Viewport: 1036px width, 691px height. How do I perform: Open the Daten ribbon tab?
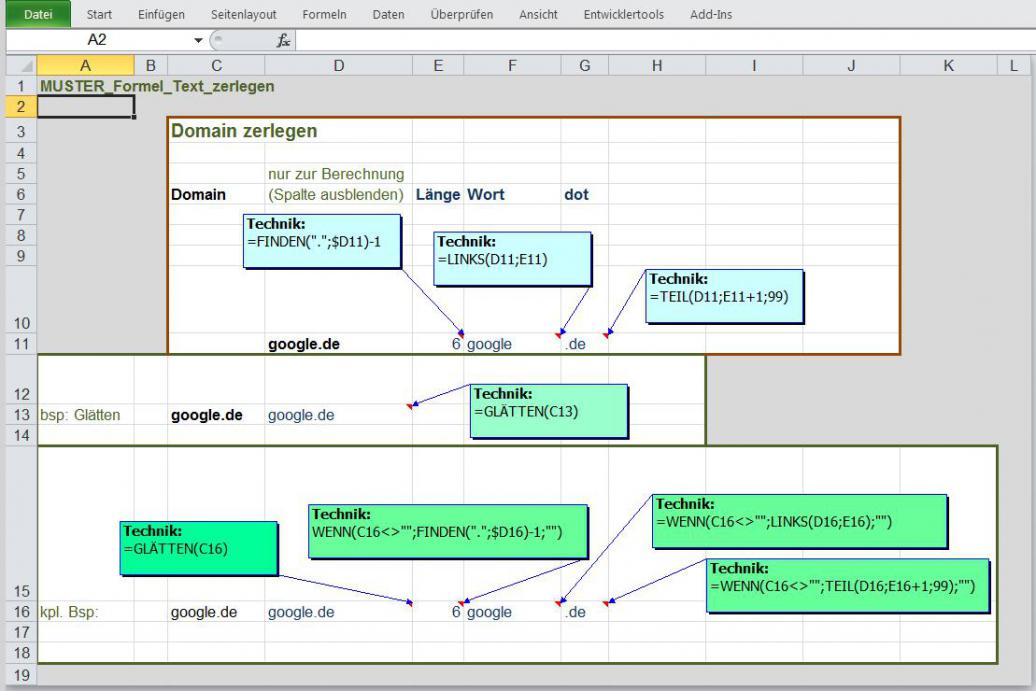[388, 15]
